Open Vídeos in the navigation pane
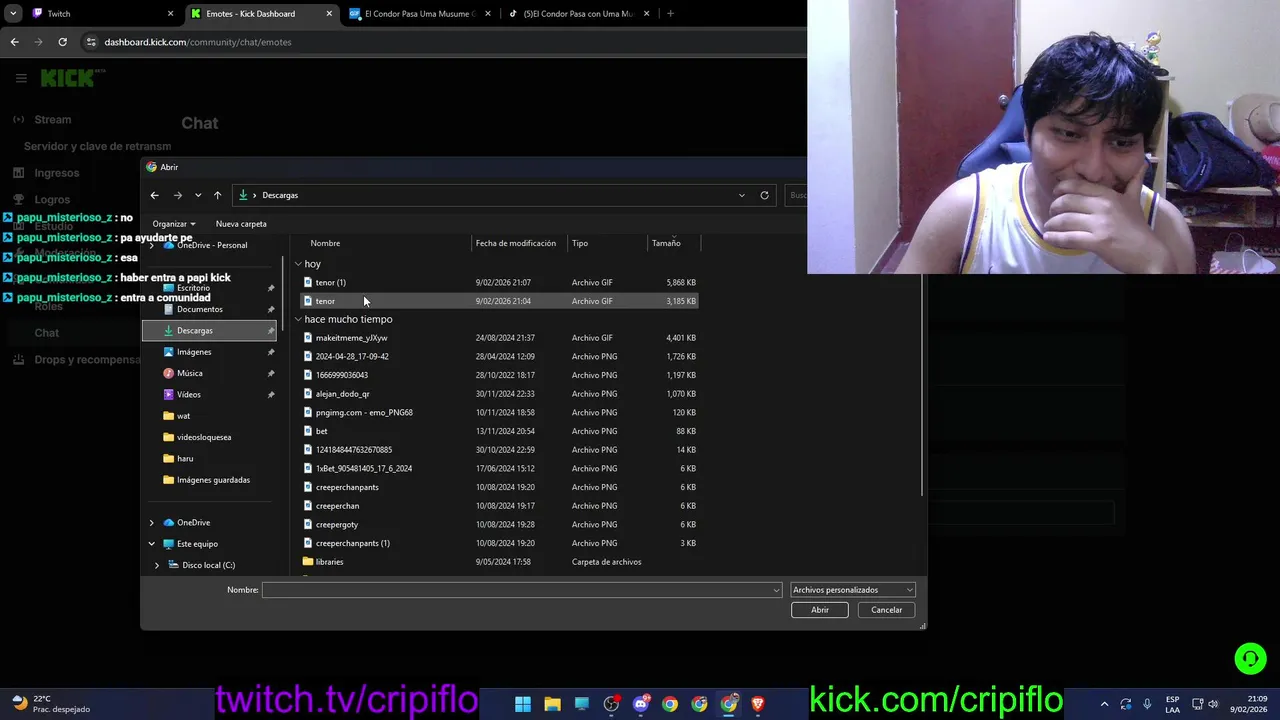The width and height of the screenshot is (1280, 720). (x=188, y=395)
